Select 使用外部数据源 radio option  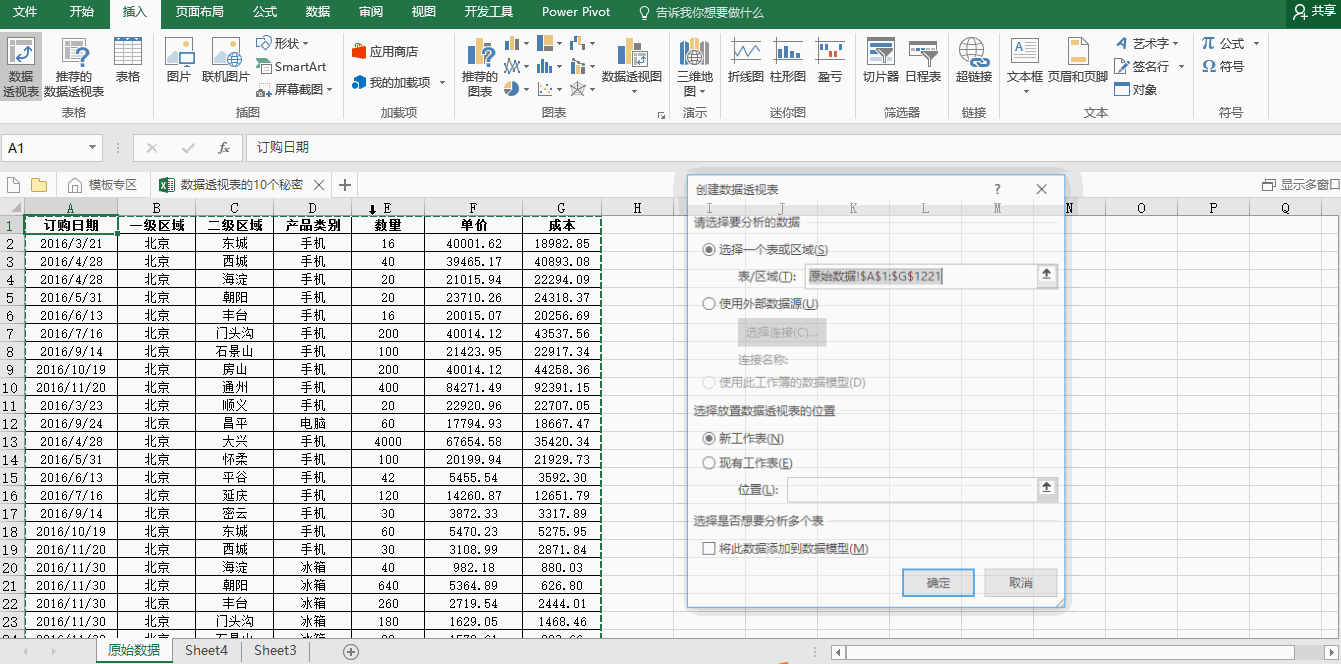click(x=709, y=304)
